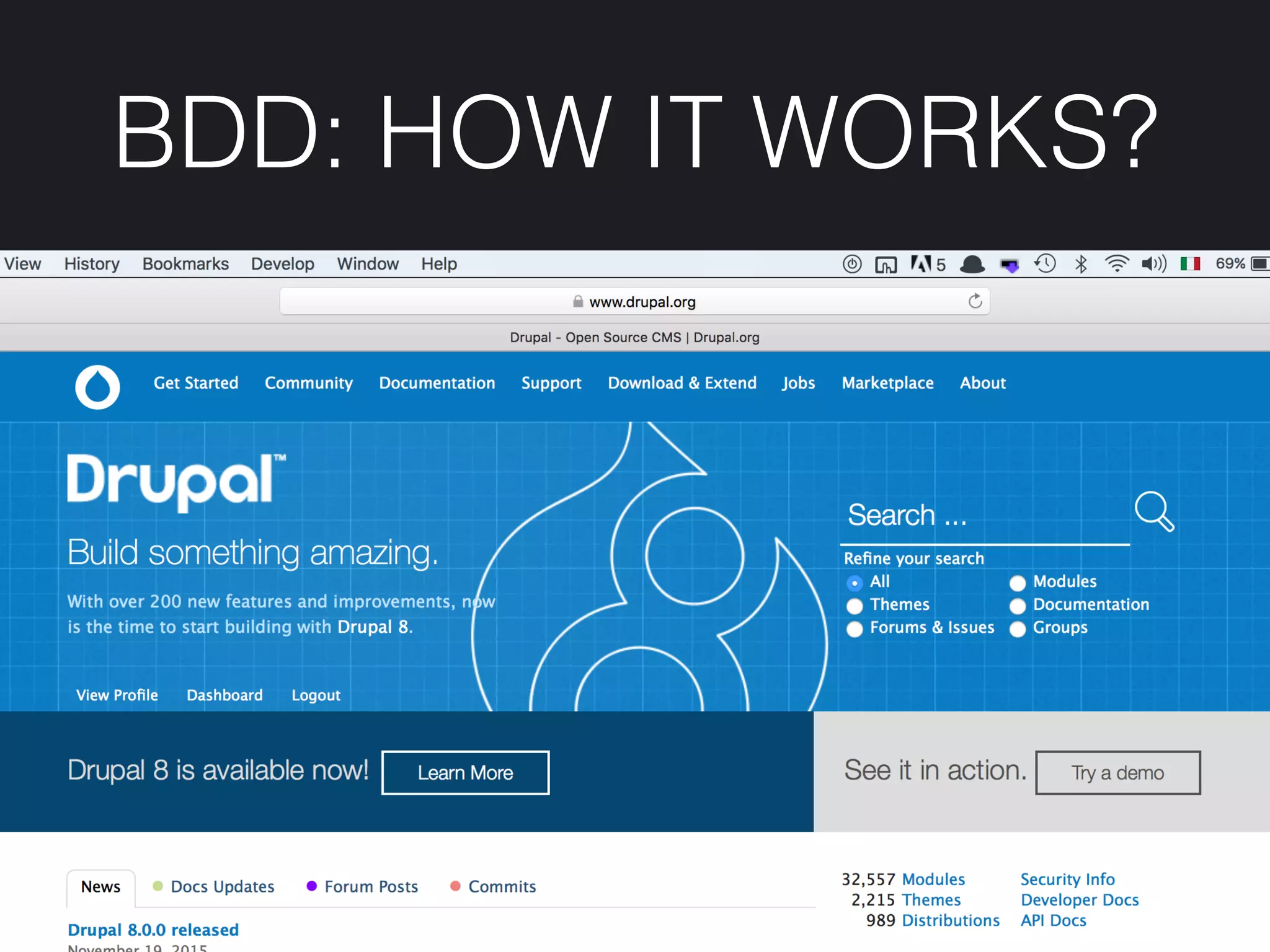
Task: Open Documentation in the top site navigation
Action: pos(437,383)
